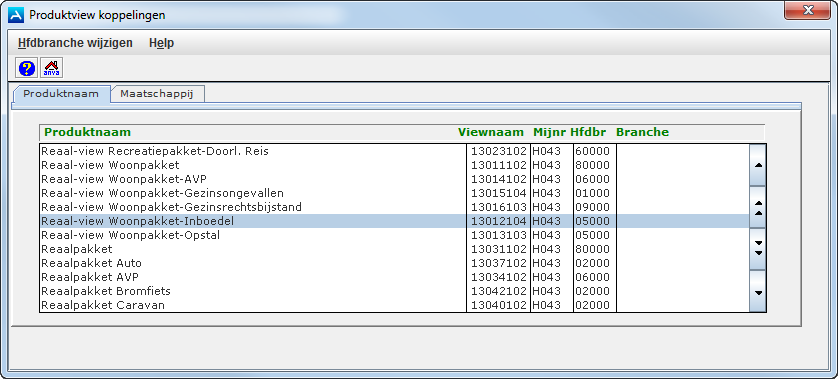
Task: Click viewnaam value 13014102
Action: click(499, 179)
